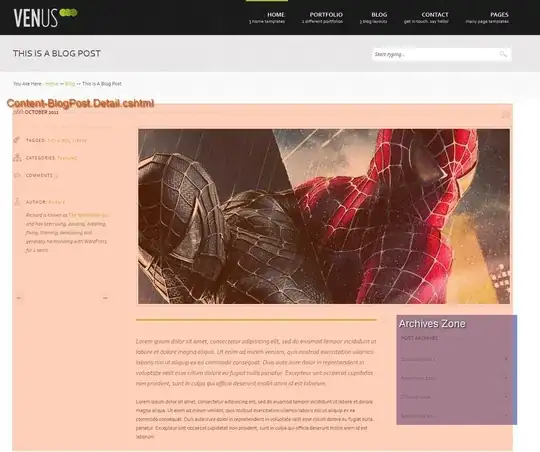The height and width of the screenshot is (452, 540).
Task: Expand the November 2011 archive row
Action: coord(455,378)
